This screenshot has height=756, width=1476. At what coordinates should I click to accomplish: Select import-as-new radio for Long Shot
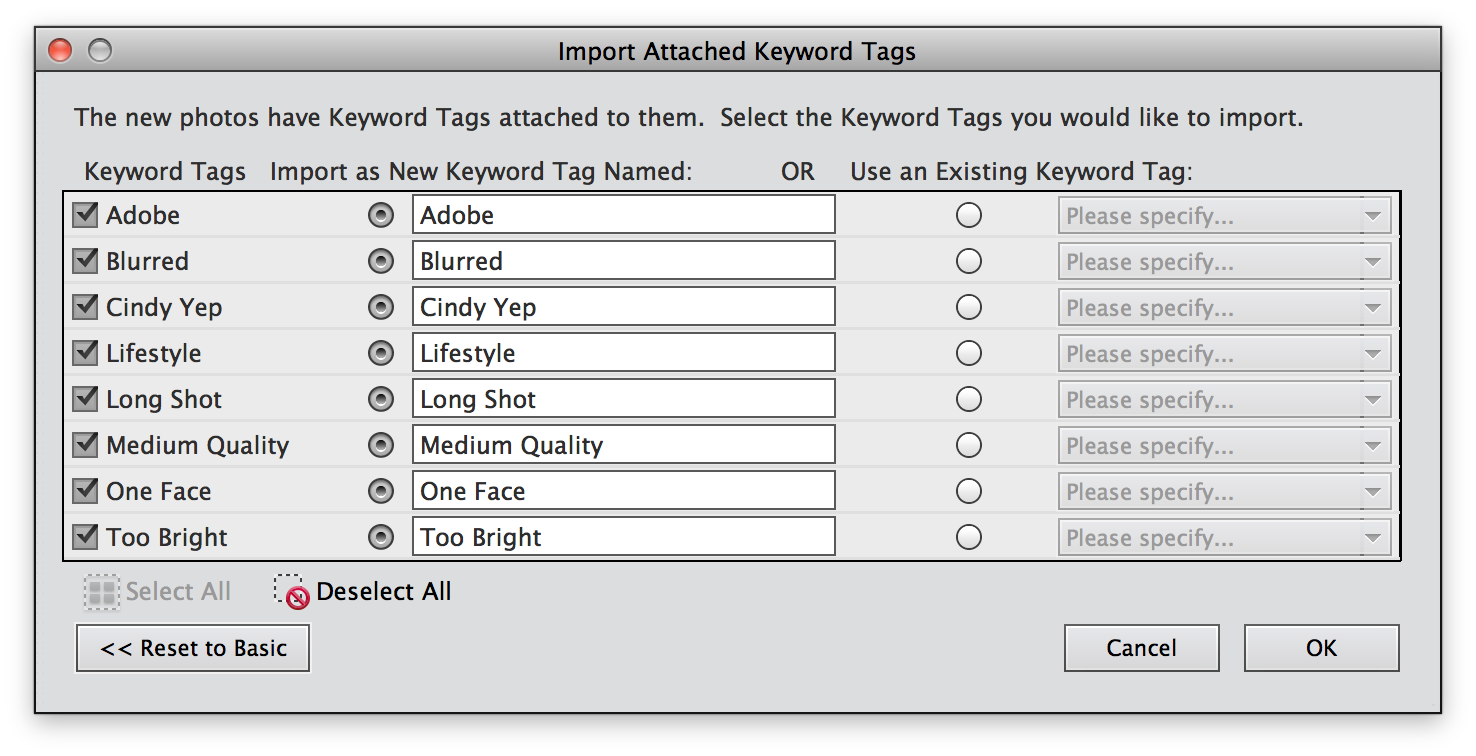coord(380,399)
